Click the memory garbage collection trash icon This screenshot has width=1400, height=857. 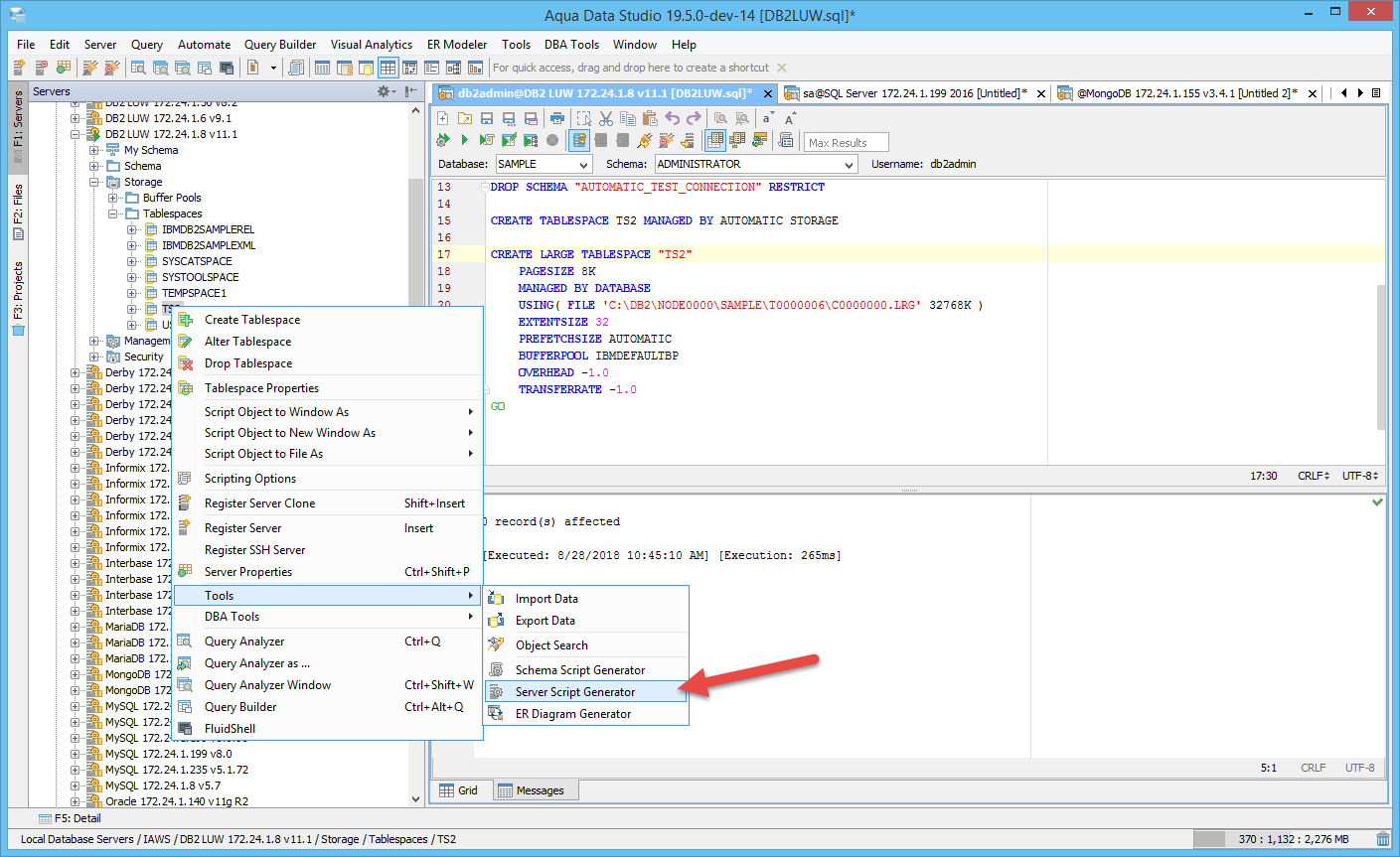(1382, 839)
